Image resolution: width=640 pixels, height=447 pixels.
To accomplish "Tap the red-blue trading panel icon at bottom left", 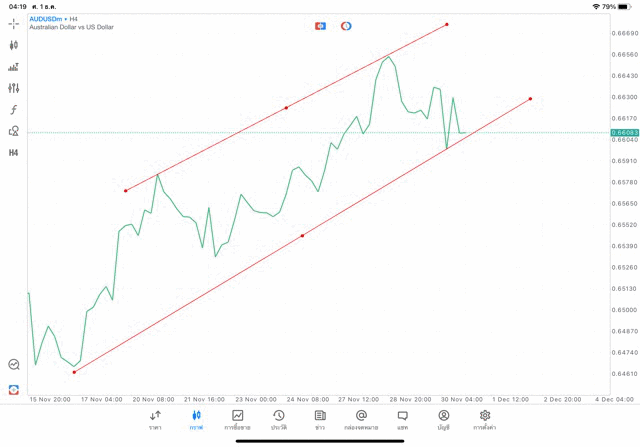I will point(14,389).
